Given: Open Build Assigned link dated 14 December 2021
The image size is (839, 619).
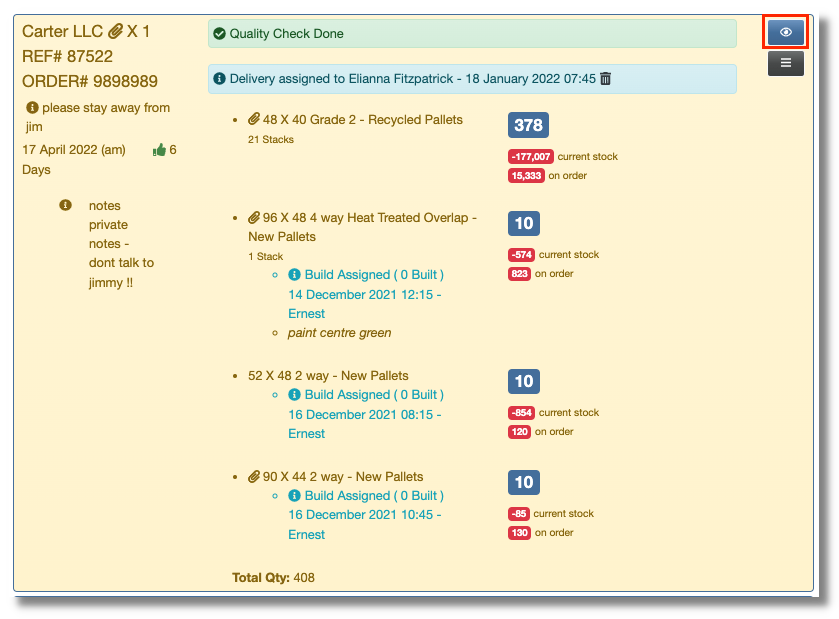Looking at the screenshot, I should 366,294.
